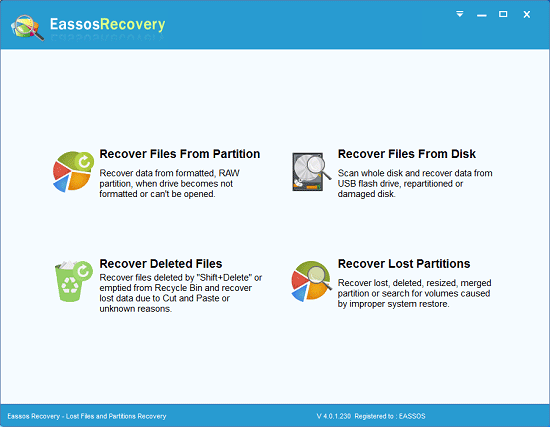
Task: Select the Recover Files From Partition heading
Action: [x=180, y=154]
